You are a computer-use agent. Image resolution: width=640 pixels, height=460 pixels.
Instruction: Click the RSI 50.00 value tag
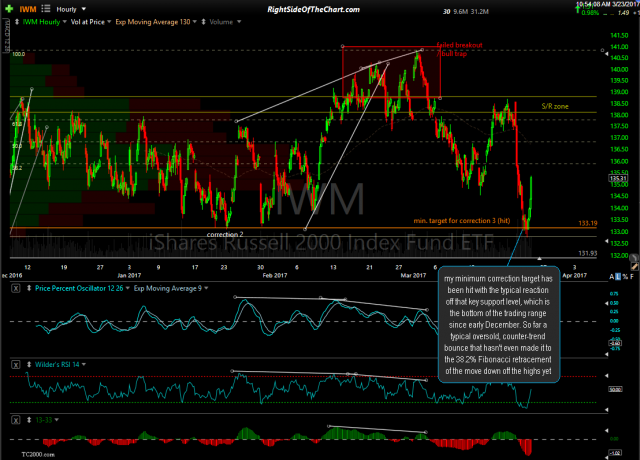pos(615,389)
